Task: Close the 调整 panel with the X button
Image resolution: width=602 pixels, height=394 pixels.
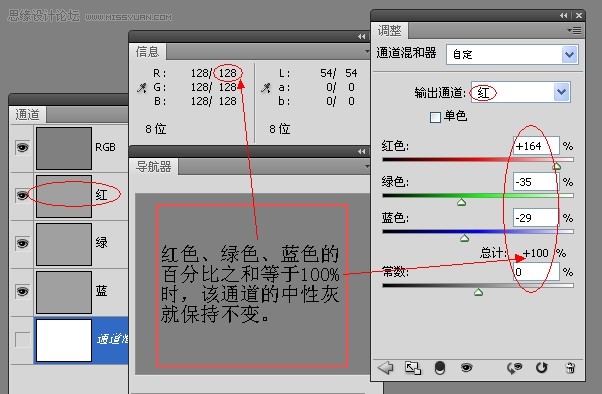Action: 579,15
